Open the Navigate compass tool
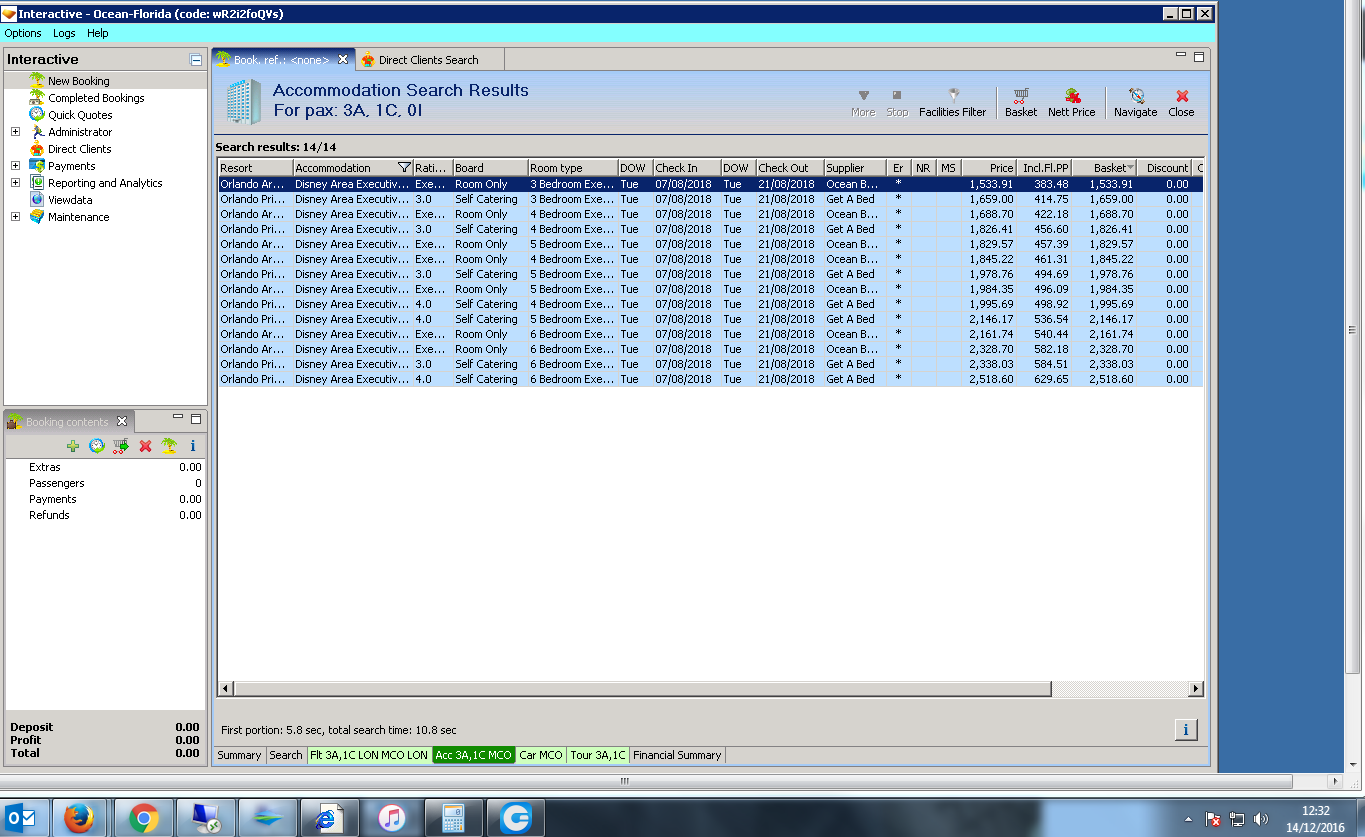Screen dimensions: 1365x837 tap(1135, 102)
